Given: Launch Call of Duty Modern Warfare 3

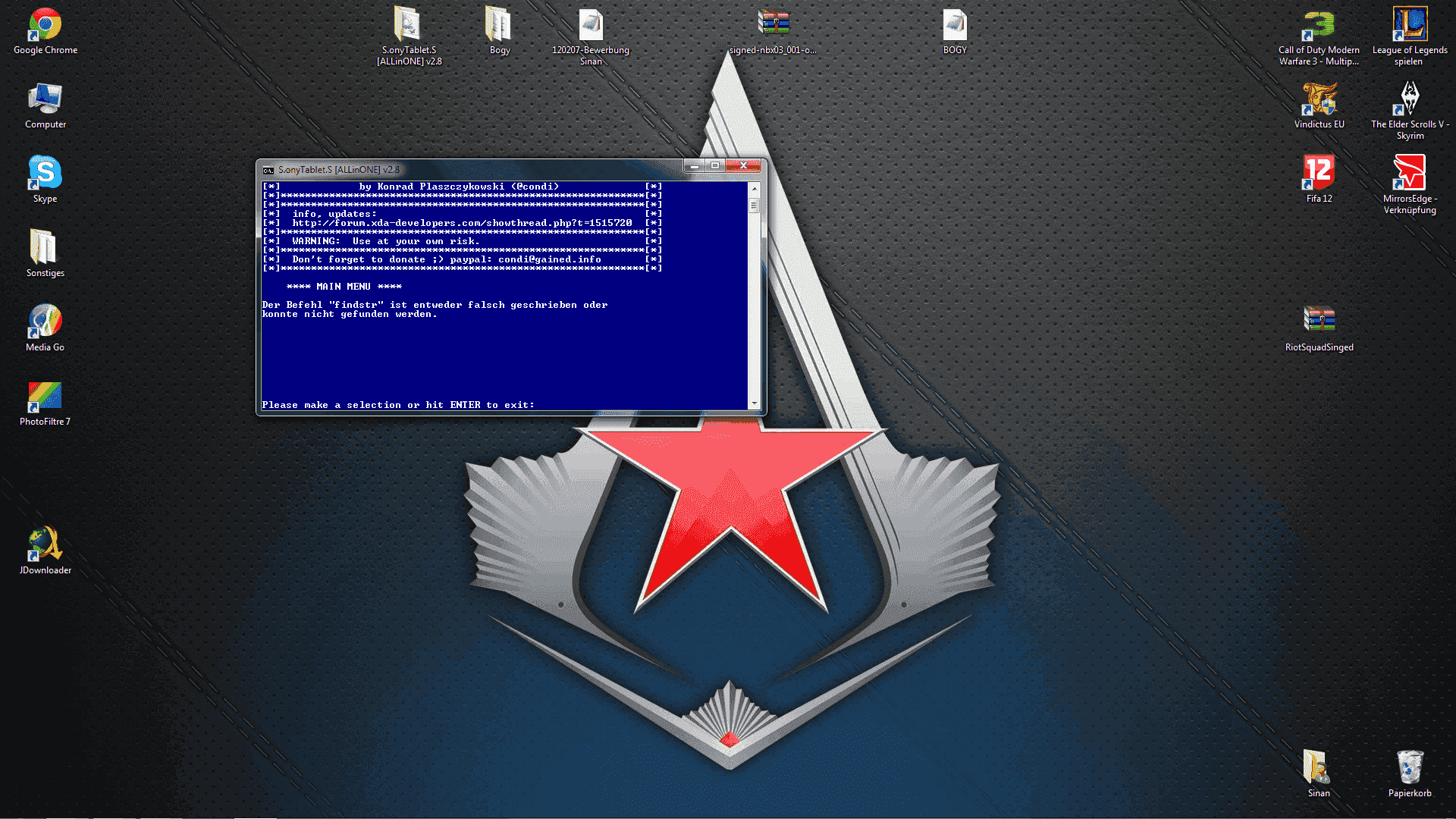Looking at the screenshot, I should point(1319,36).
